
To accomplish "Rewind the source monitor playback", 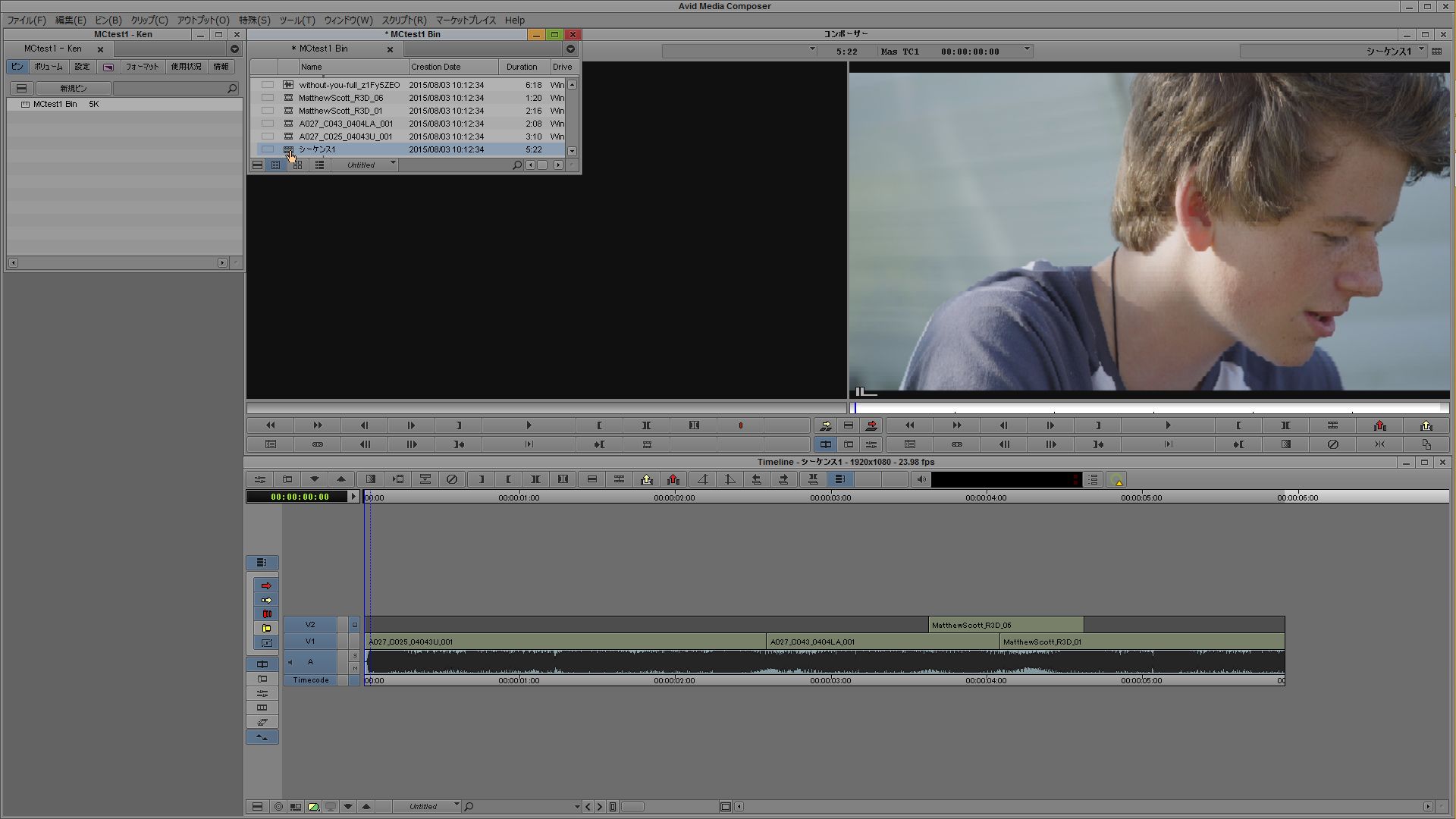I will (x=271, y=425).
